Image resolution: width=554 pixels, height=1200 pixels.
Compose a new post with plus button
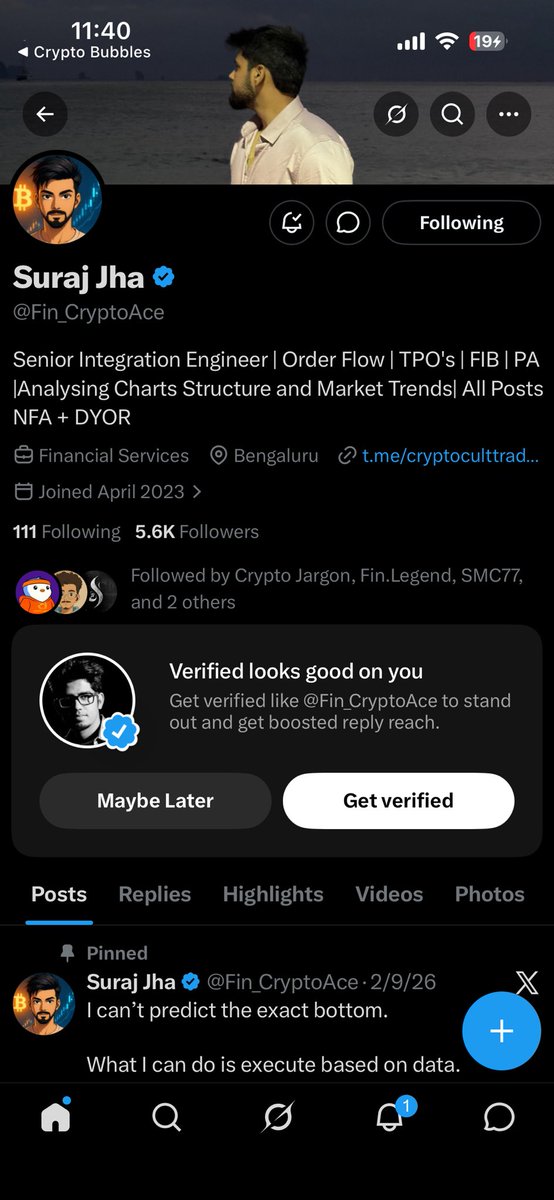click(501, 1031)
